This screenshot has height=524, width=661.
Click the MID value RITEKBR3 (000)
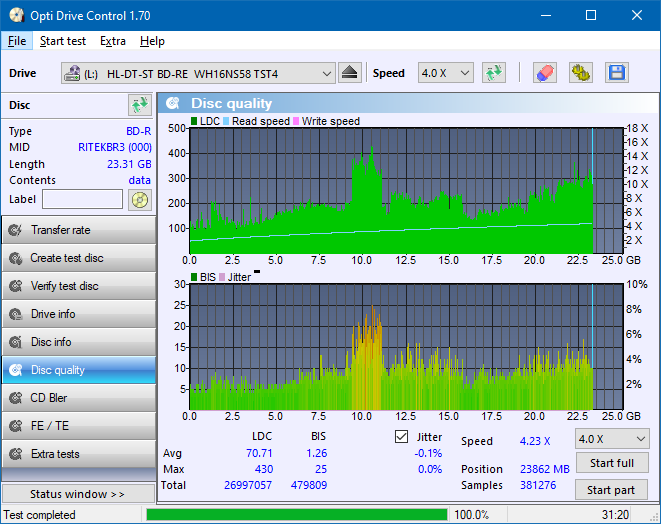tap(115, 147)
